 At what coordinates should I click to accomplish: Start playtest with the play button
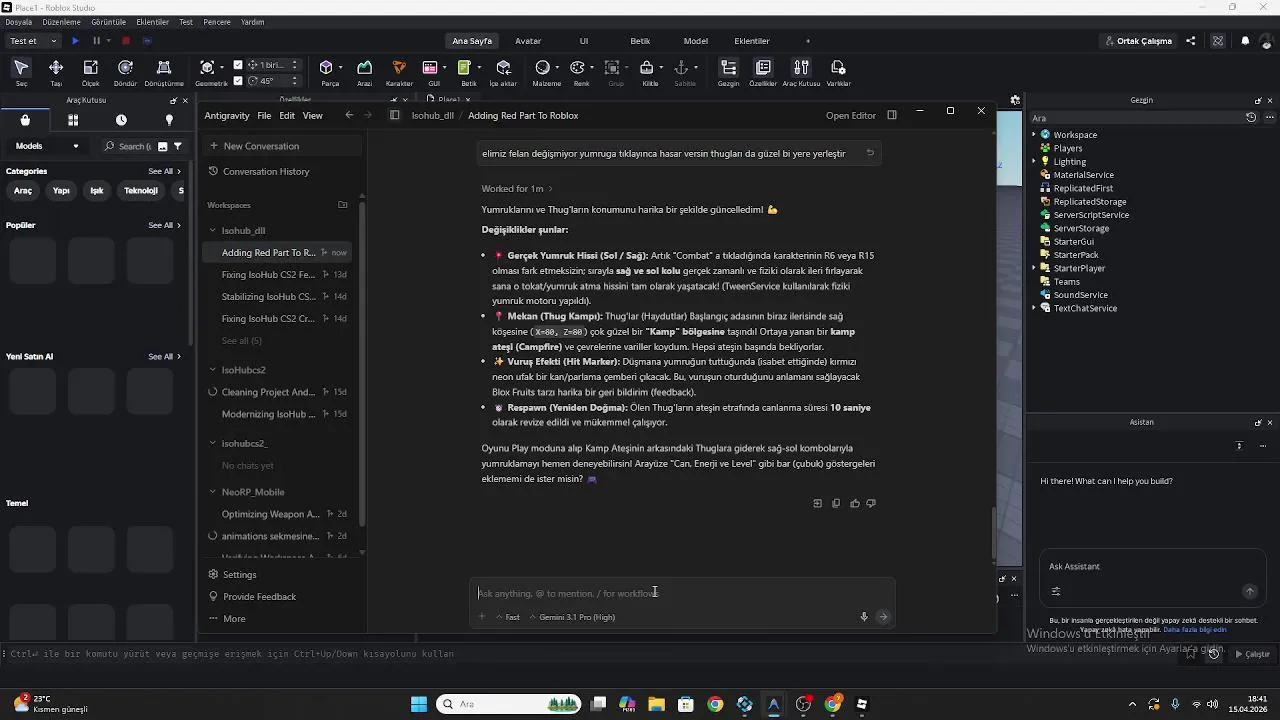coord(75,41)
